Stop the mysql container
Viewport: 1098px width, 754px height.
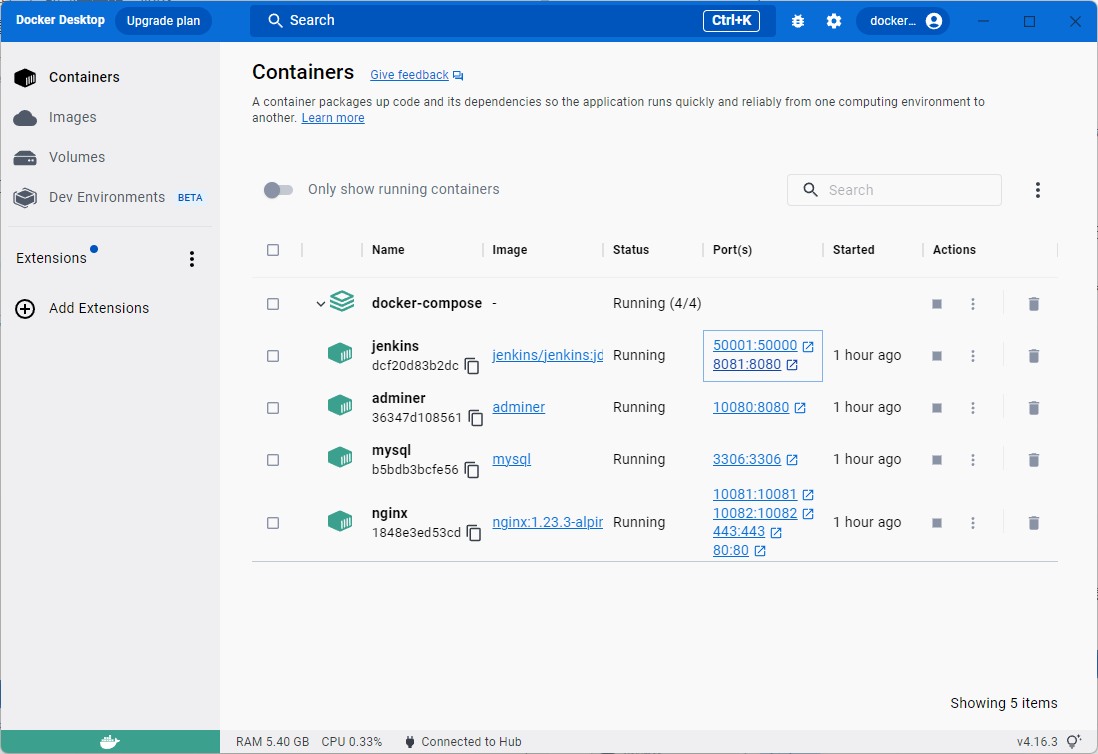coord(936,459)
